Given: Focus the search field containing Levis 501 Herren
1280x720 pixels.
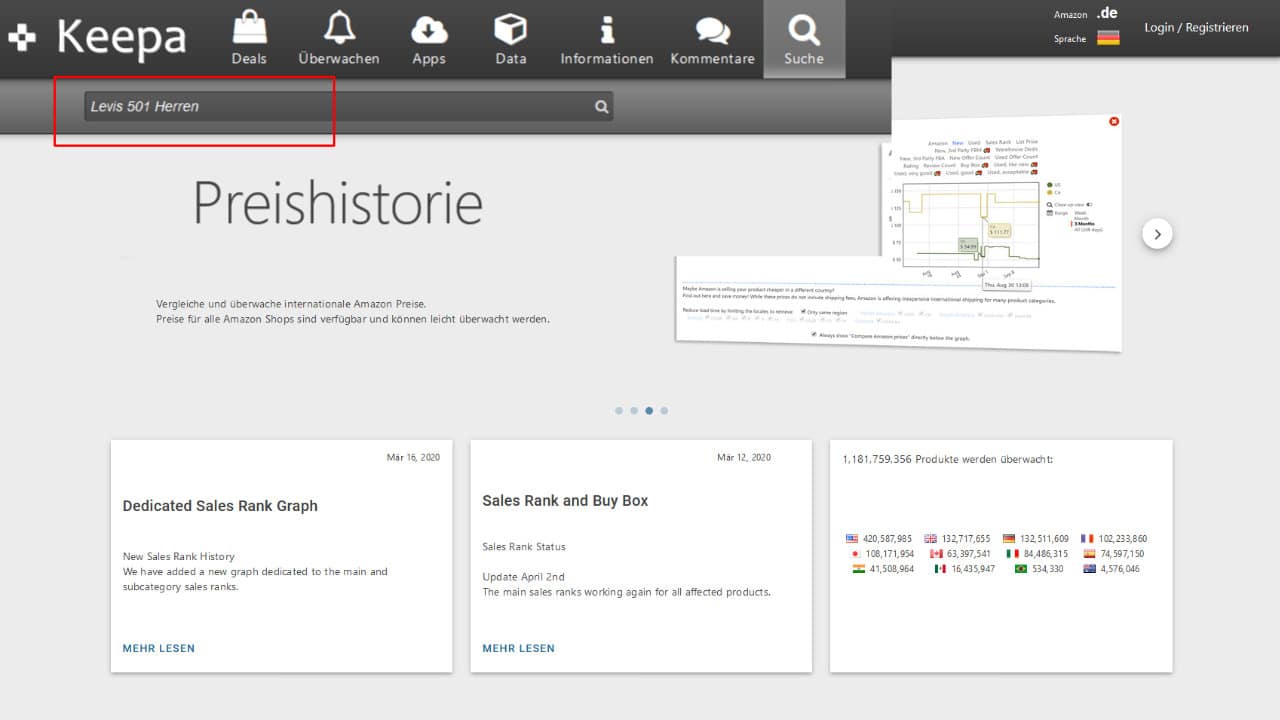Looking at the screenshot, I should click(335, 106).
